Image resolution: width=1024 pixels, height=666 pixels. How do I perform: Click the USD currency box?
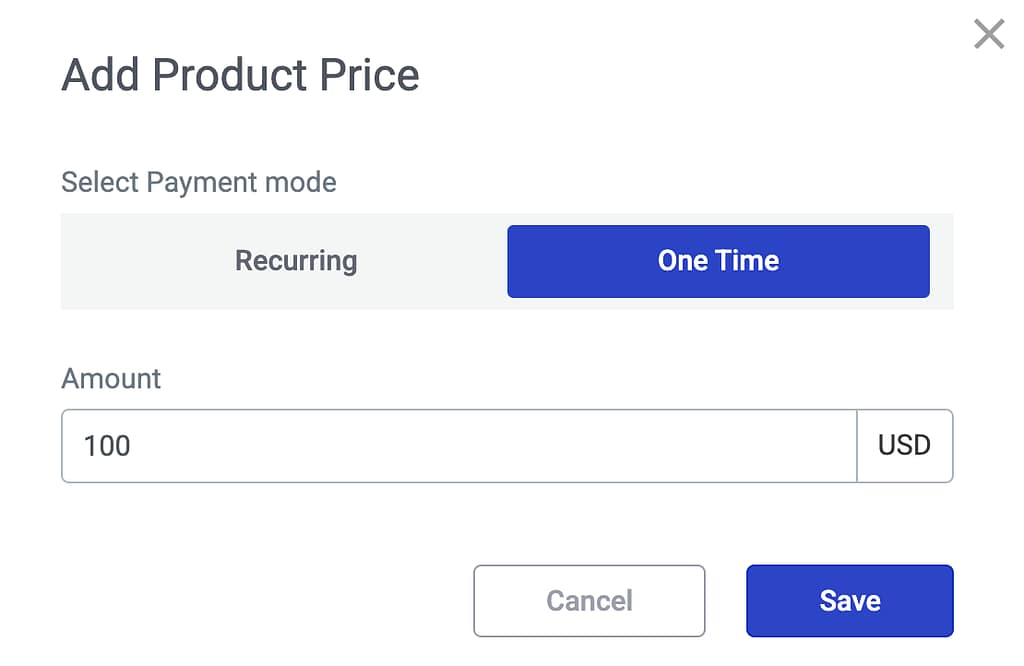tap(904, 446)
